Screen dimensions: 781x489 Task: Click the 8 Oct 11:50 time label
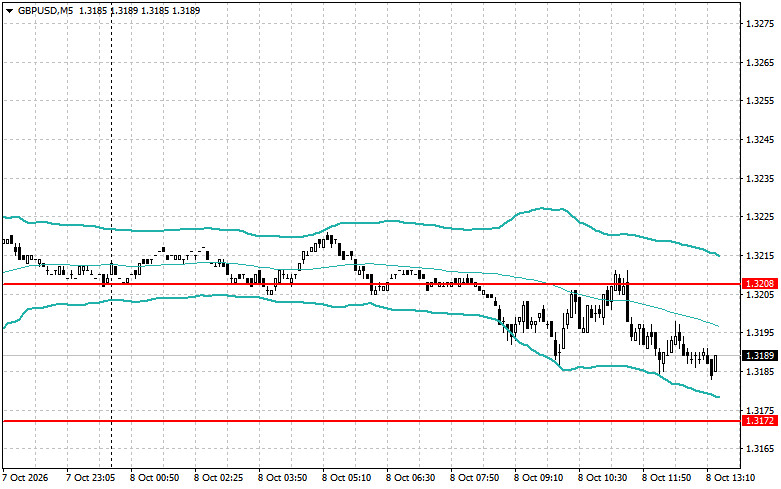tap(666, 478)
